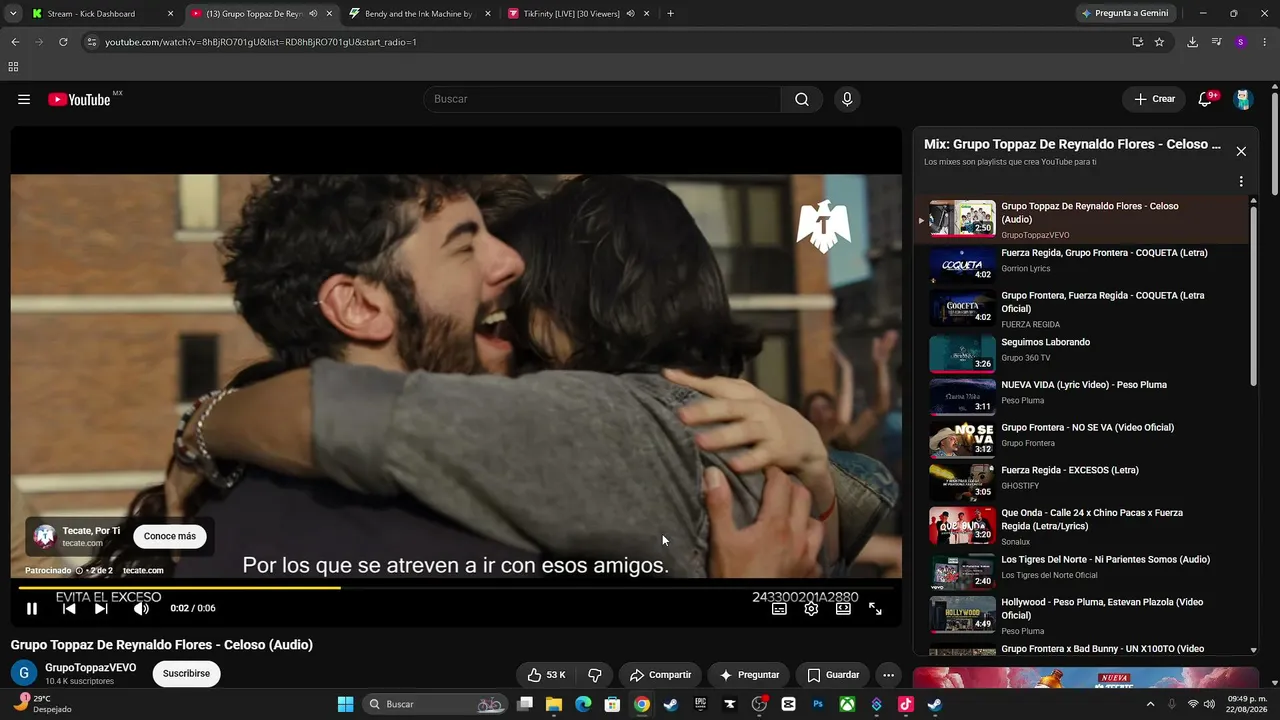Create content with the Crear button
The width and height of the screenshot is (1280, 720).
[x=1154, y=99]
